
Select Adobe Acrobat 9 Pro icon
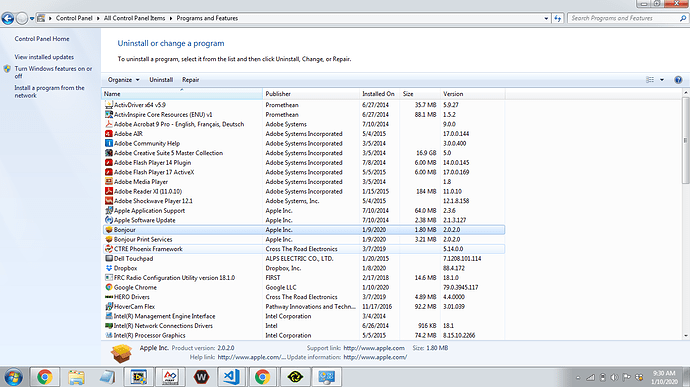(109, 124)
